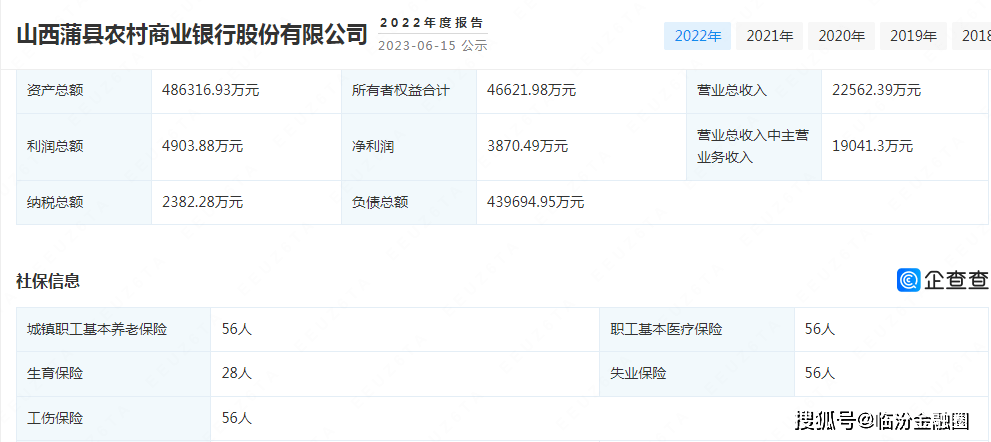Click company name 山西蒲县农村商业银行股份有限公司
The width and height of the screenshot is (991, 442).
192,35
